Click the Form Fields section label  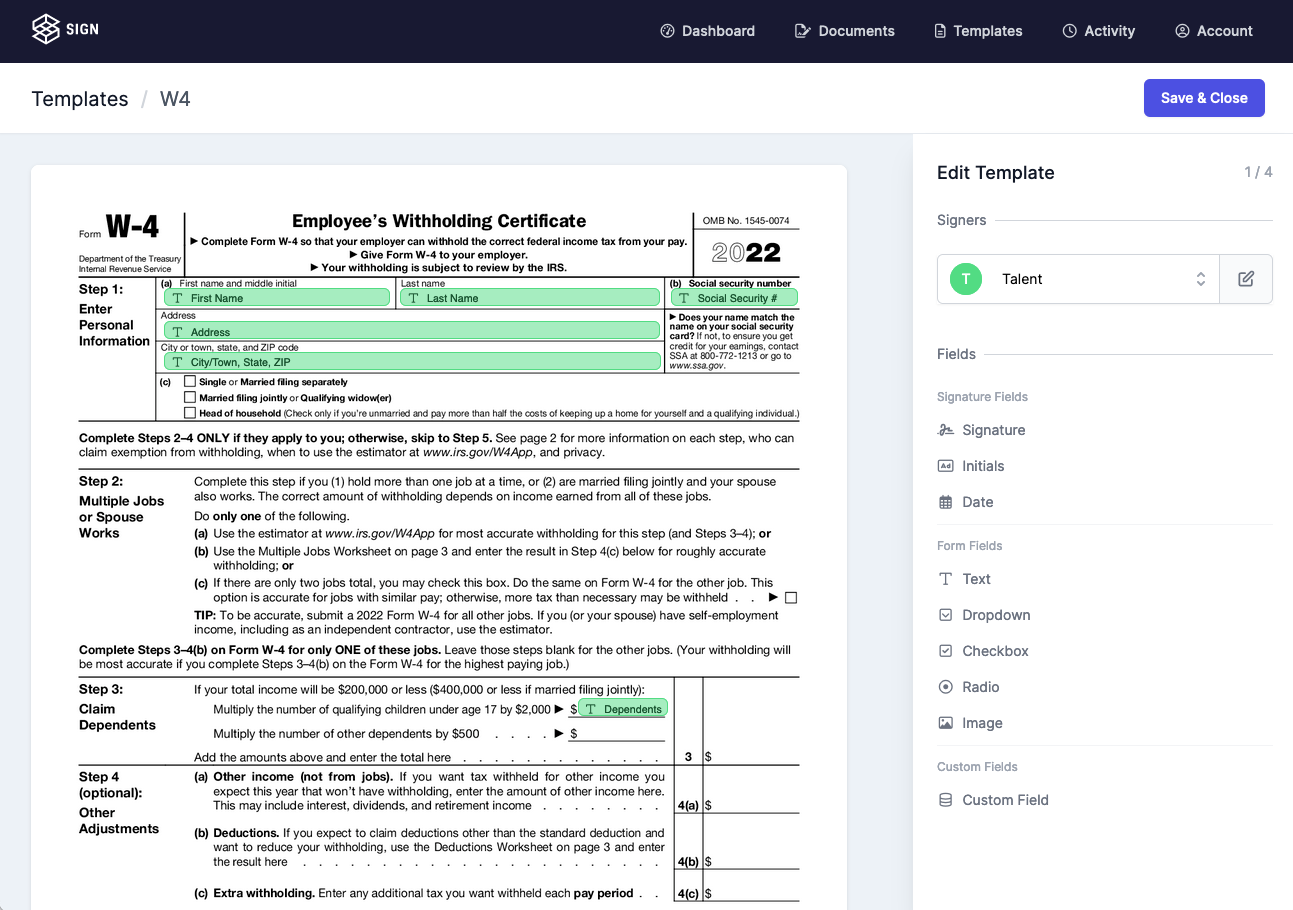pyautogui.click(x=970, y=546)
